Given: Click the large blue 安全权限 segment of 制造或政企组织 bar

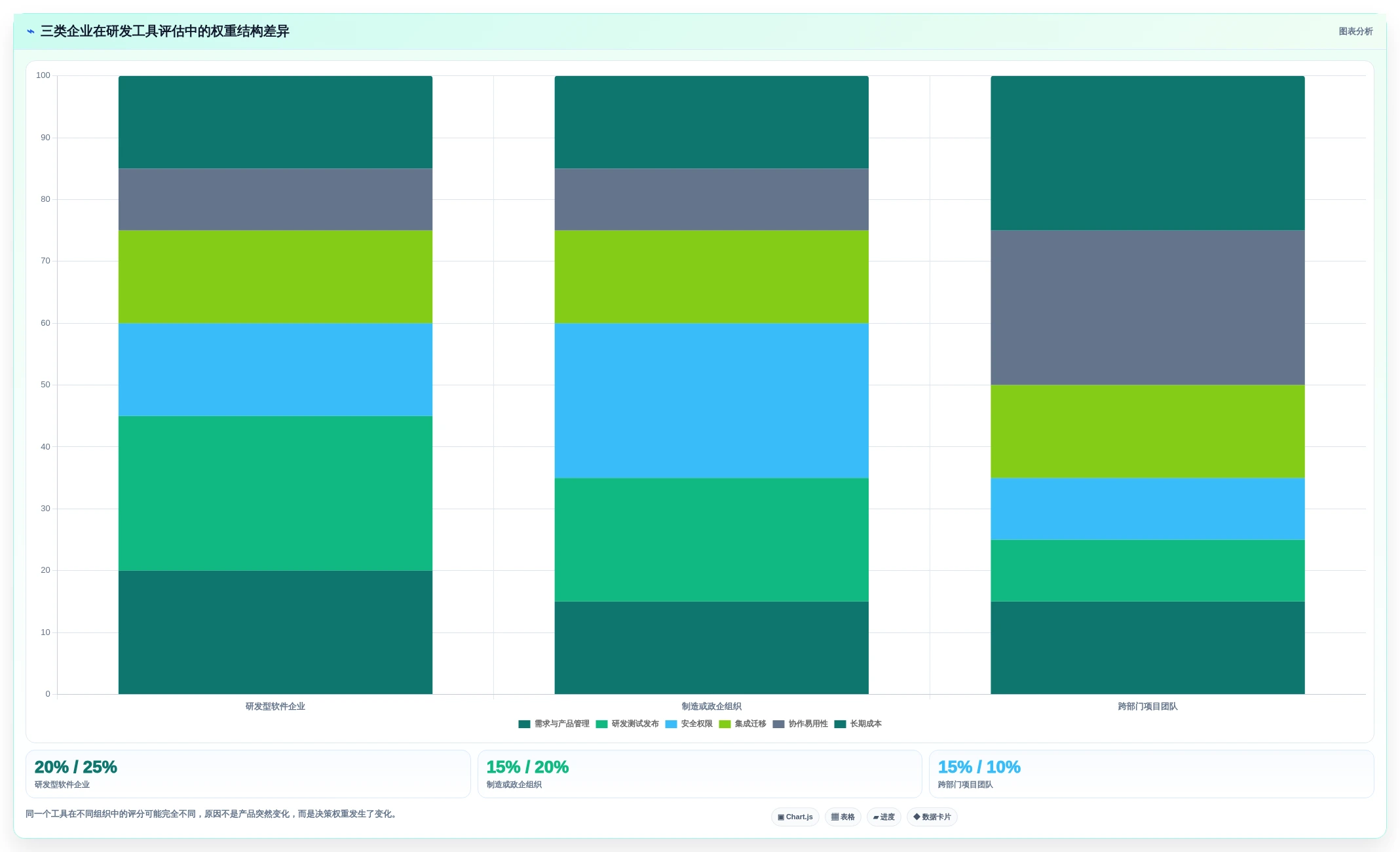Looking at the screenshot, I should pyautogui.click(x=711, y=400).
